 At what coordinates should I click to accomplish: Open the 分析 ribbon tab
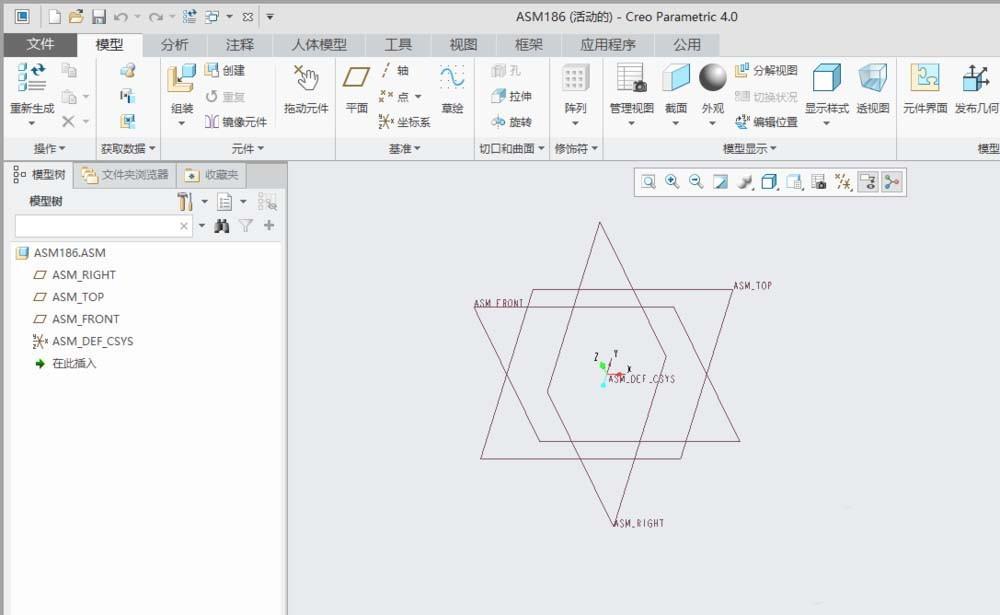pos(174,45)
